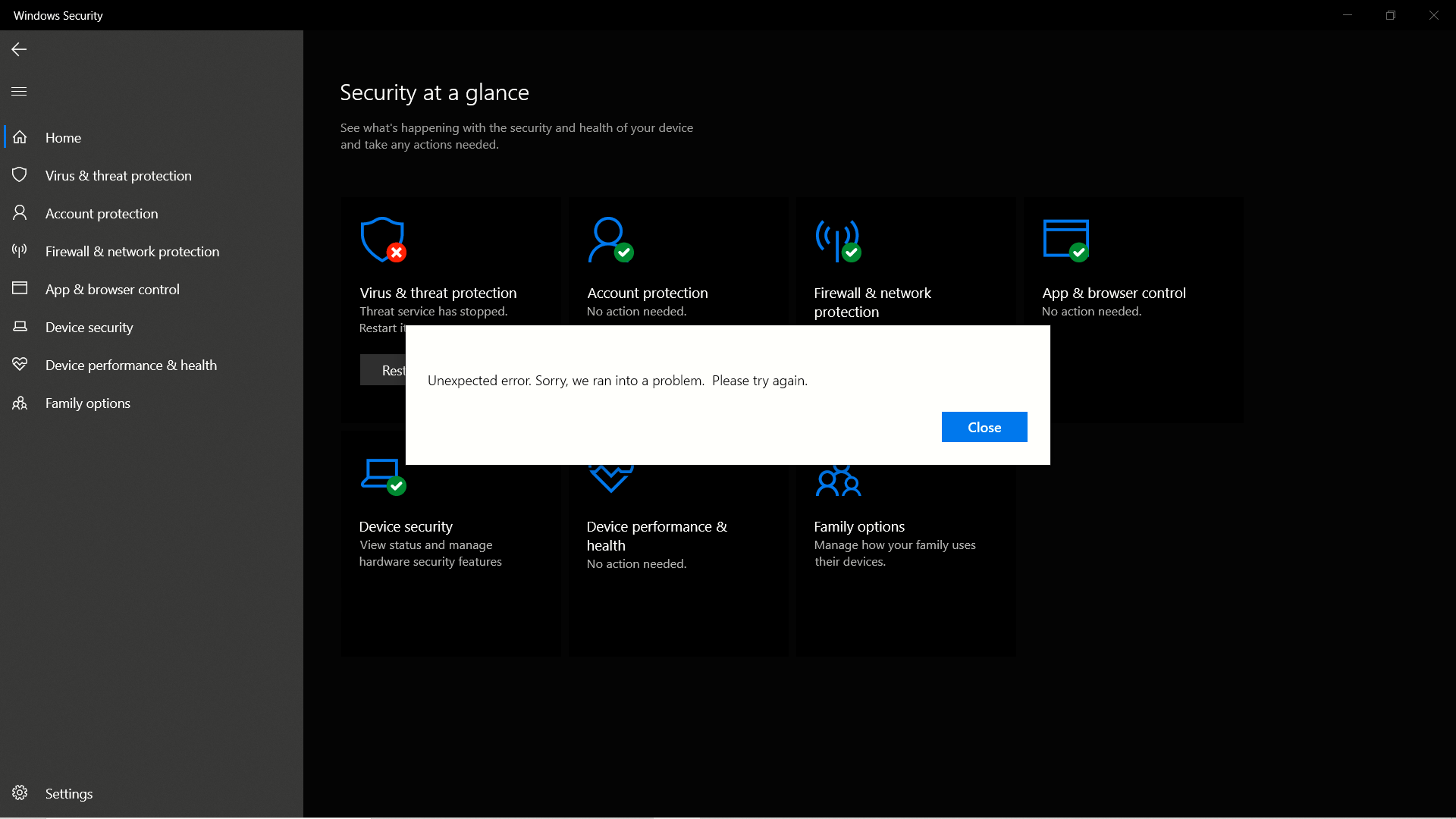Click the heart health icon in sidebar

[x=20, y=364]
